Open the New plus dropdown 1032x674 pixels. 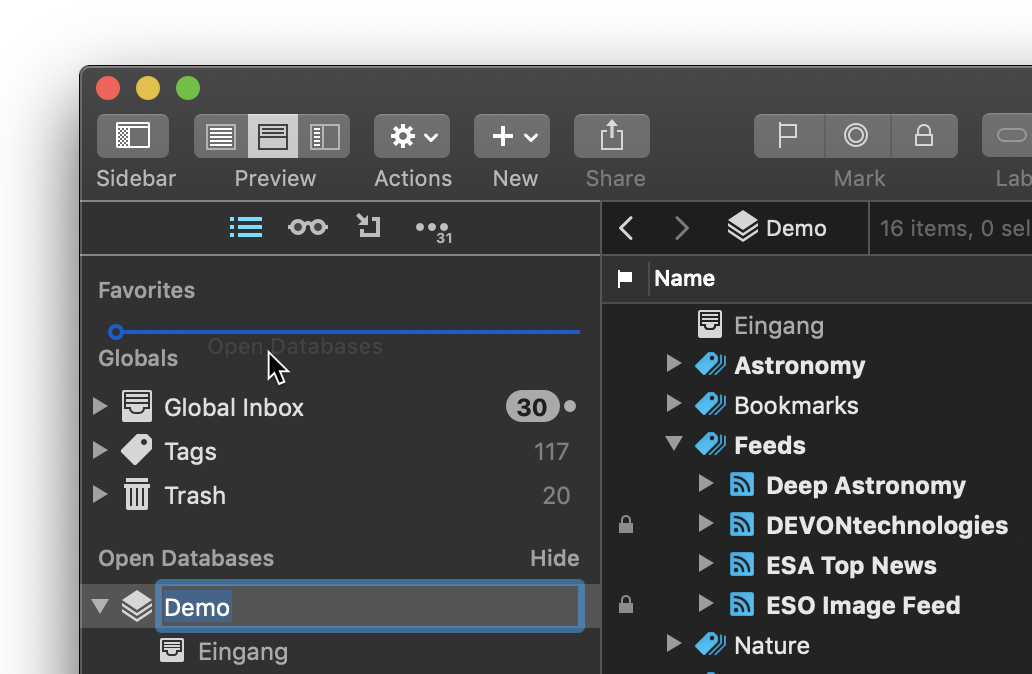click(x=512, y=136)
